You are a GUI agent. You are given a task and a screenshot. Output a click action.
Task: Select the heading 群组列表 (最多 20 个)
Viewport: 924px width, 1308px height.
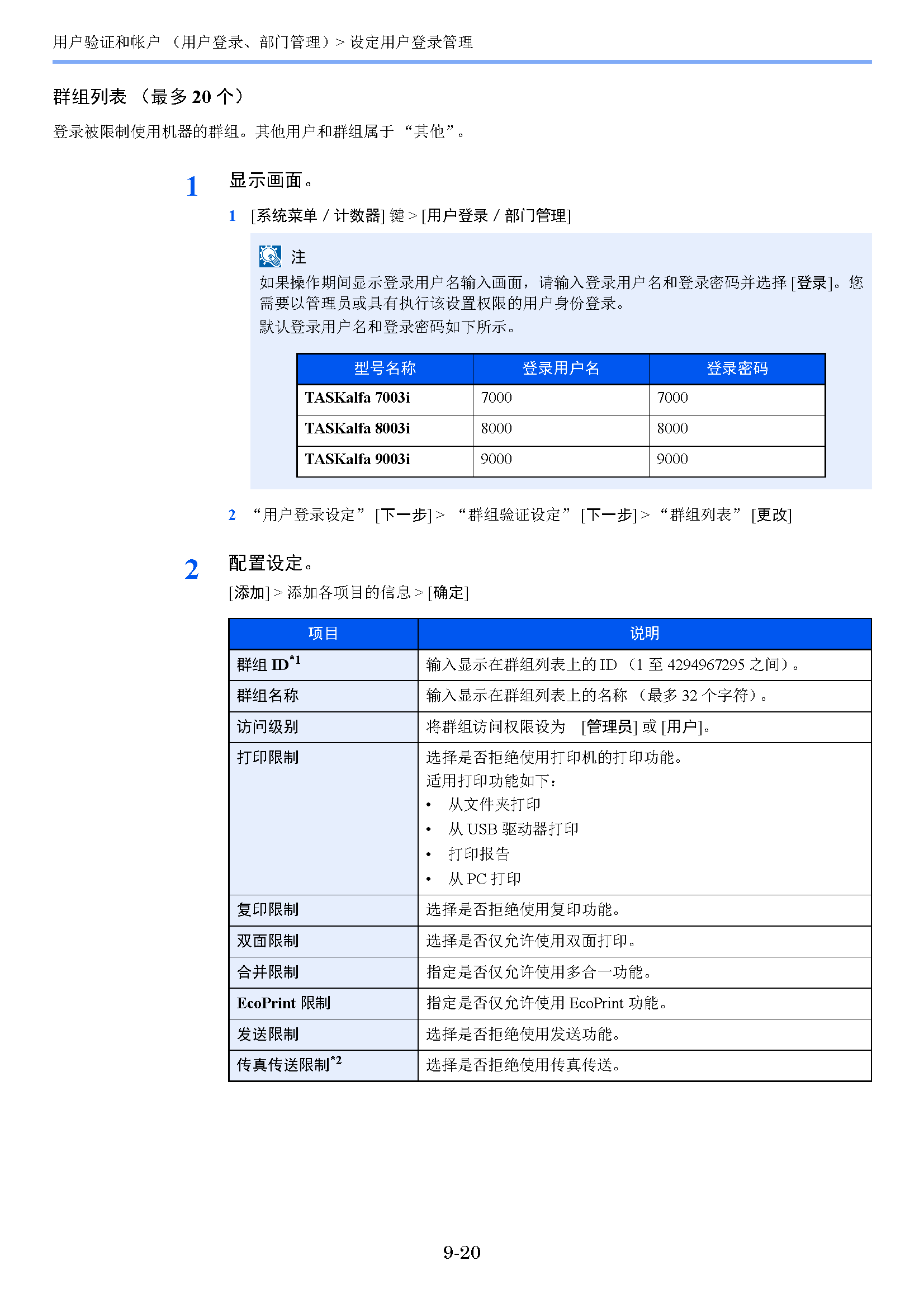point(148,97)
